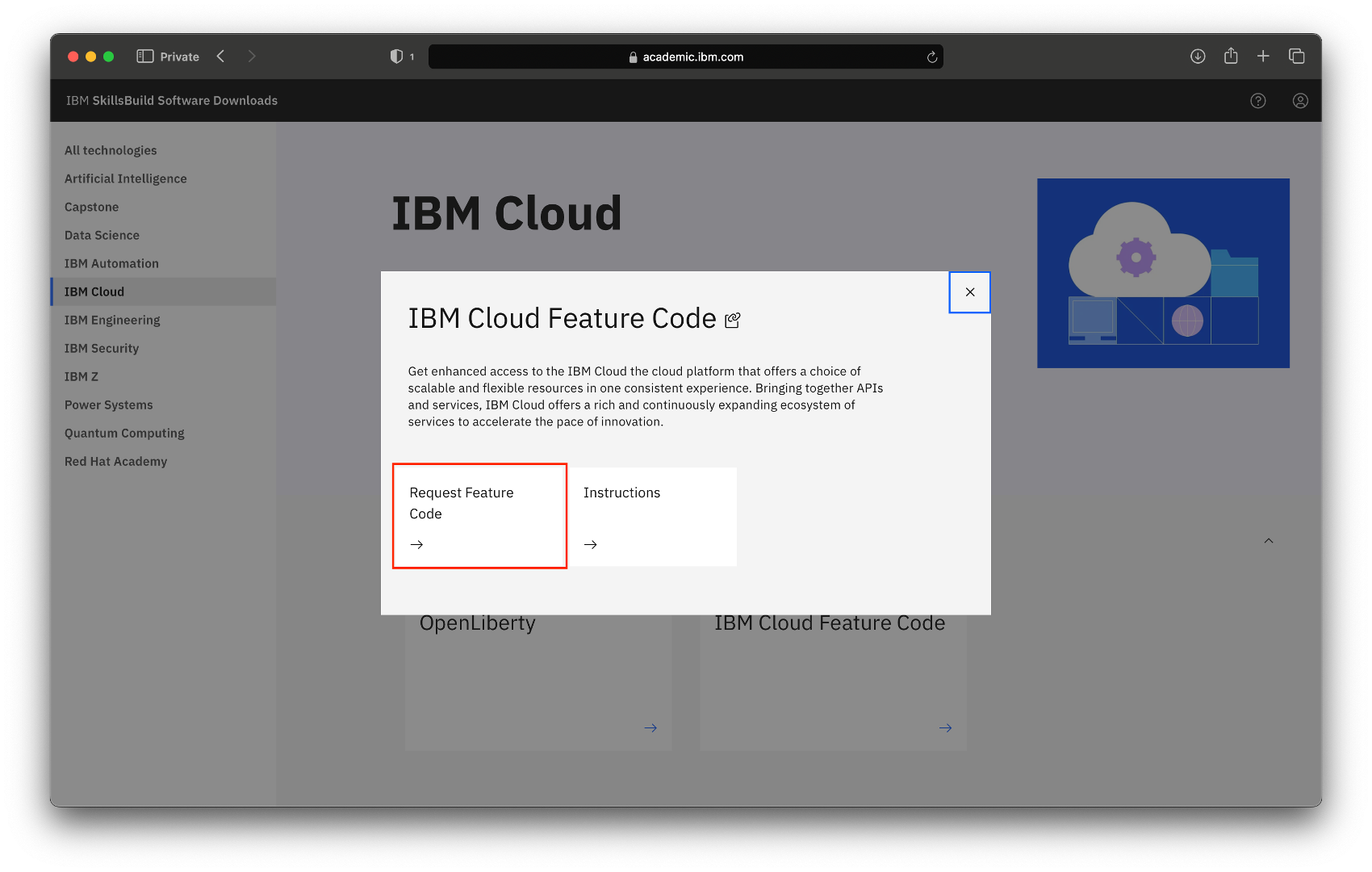Select Artificial Intelligence in the sidebar

pos(125,178)
